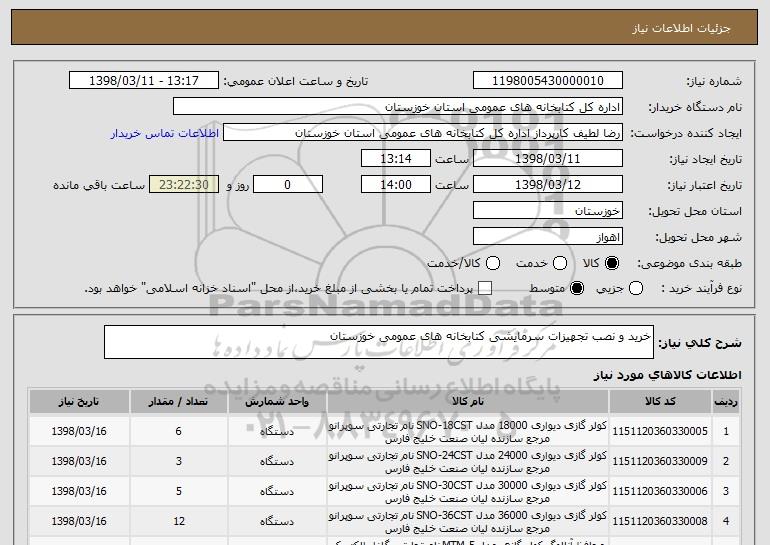Open the اطلاعات تماس خریدار link
Viewport: 770px width, 545px height.
(x=165, y=133)
